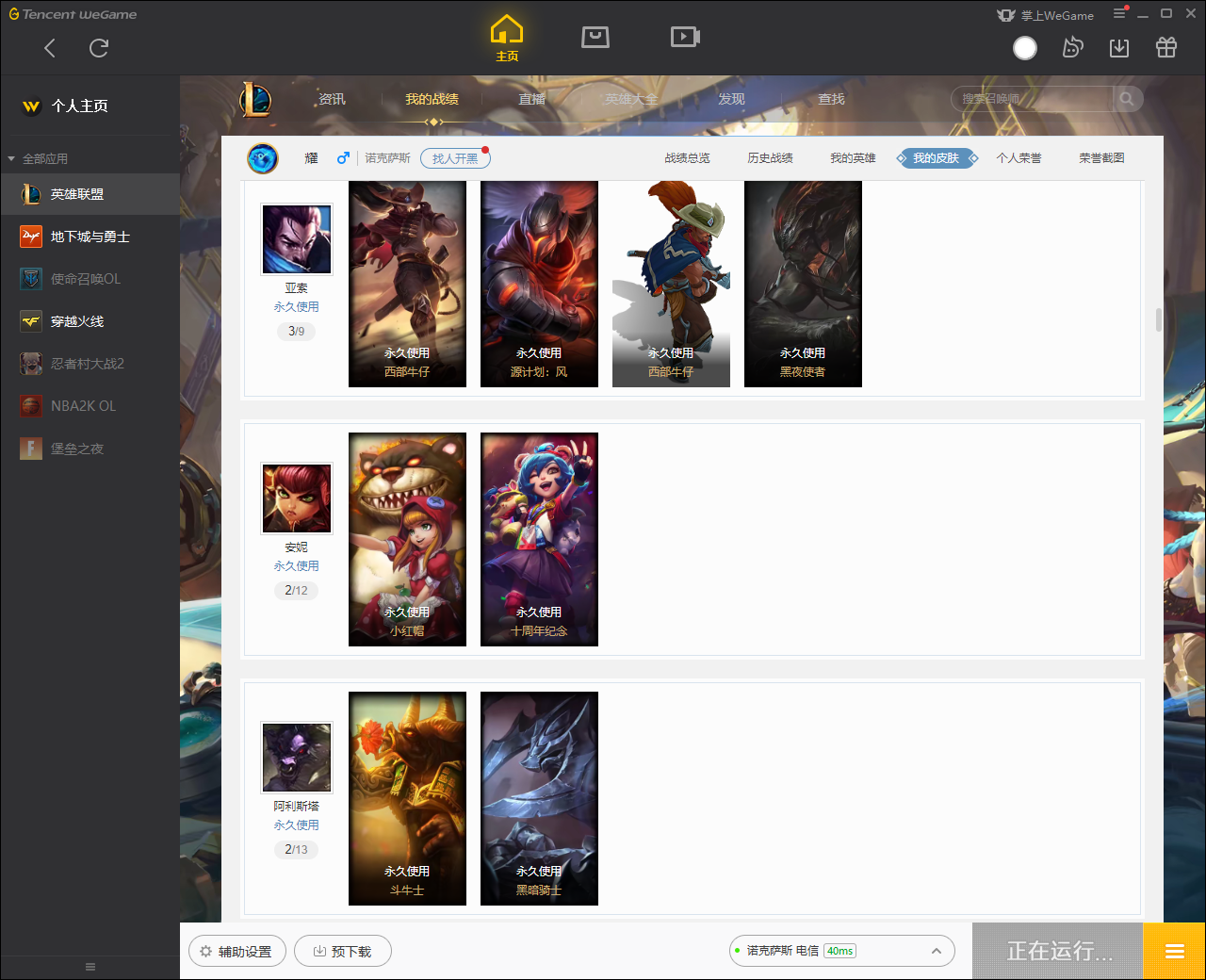Open the 斗牛士 skin card
Image resolution: width=1206 pixels, height=980 pixels.
[x=407, y=798]
